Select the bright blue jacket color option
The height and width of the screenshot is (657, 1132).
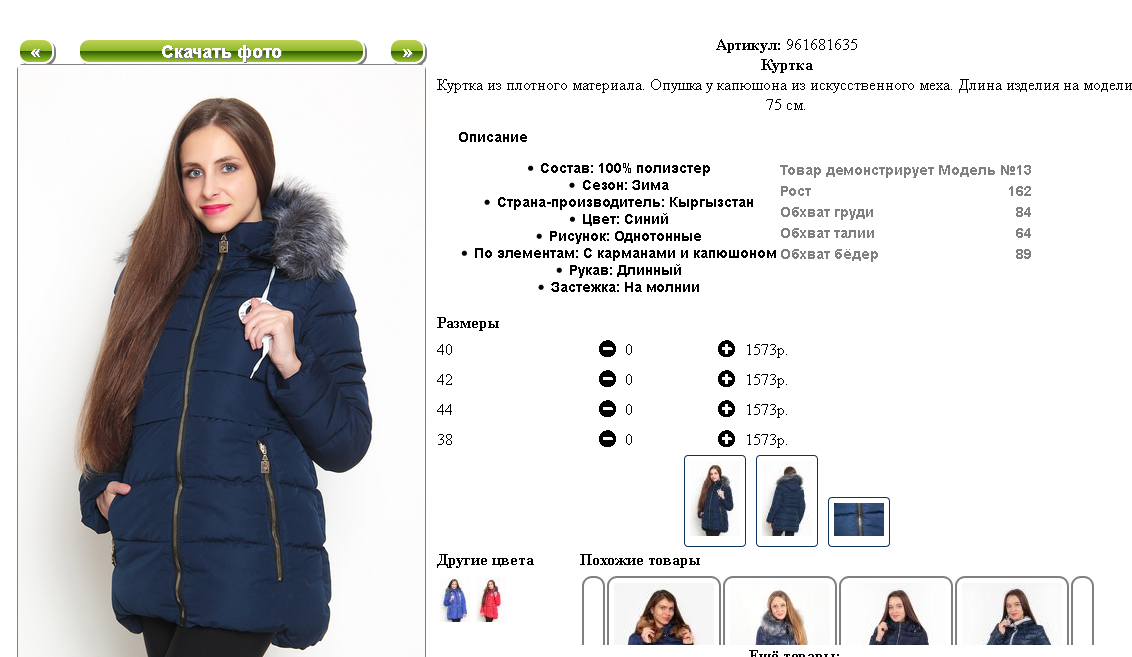(x=455, y=600)
